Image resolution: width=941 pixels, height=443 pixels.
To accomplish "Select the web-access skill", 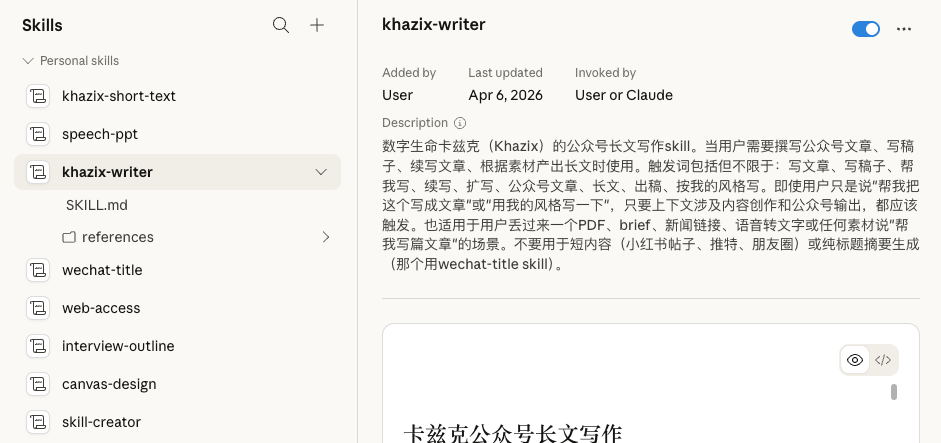I will click(101, 308).
